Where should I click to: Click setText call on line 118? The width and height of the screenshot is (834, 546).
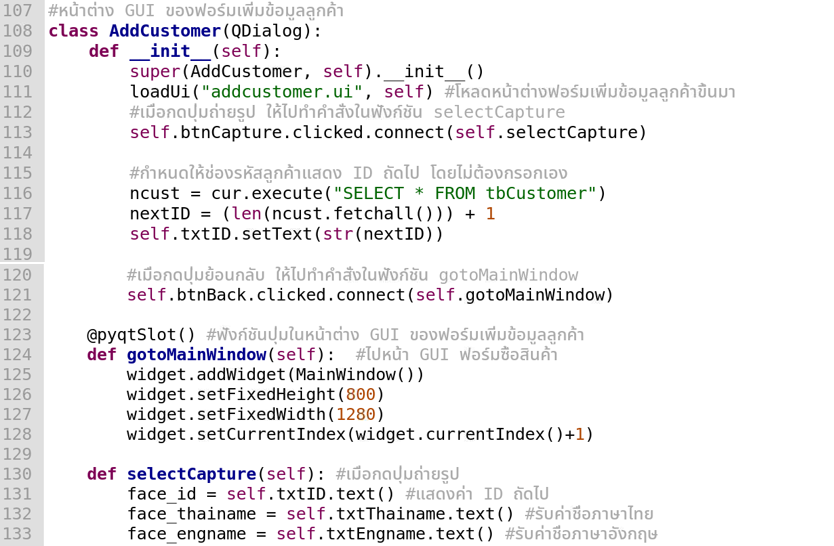[277, 234]
